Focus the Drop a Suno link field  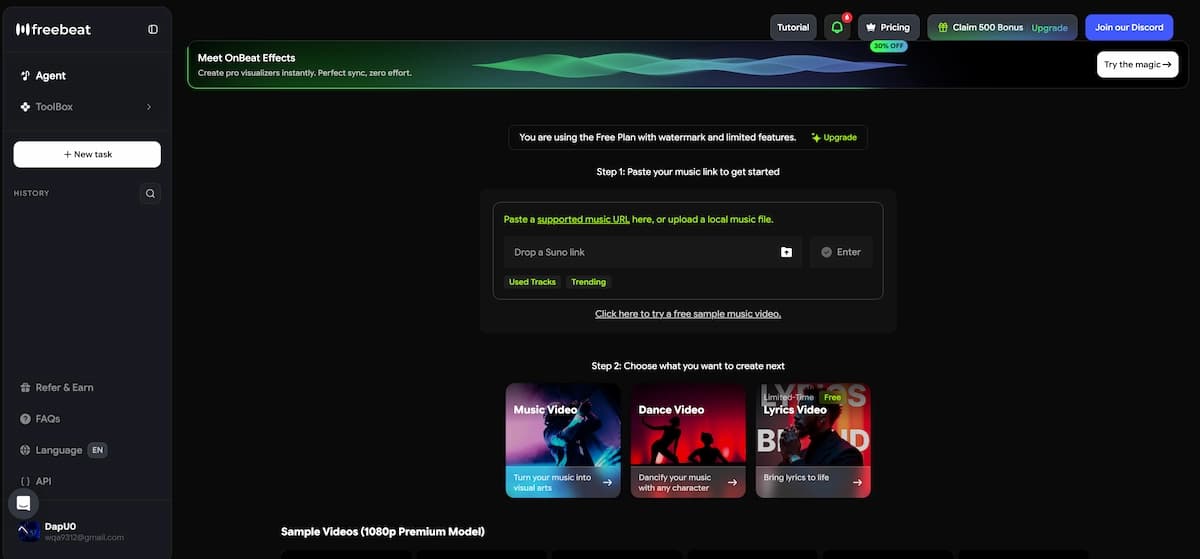pos(653,252)
